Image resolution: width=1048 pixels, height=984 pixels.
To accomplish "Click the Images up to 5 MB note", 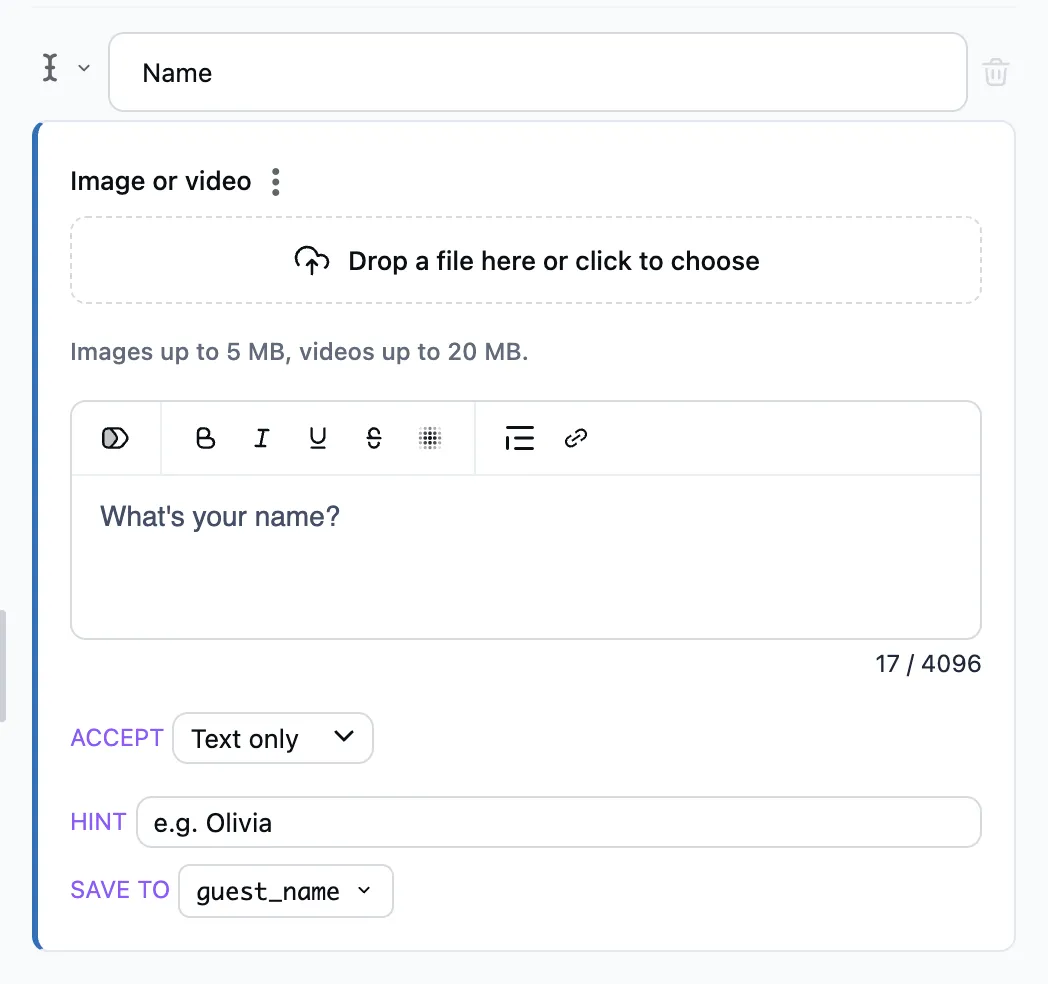I will click(299, 352).
